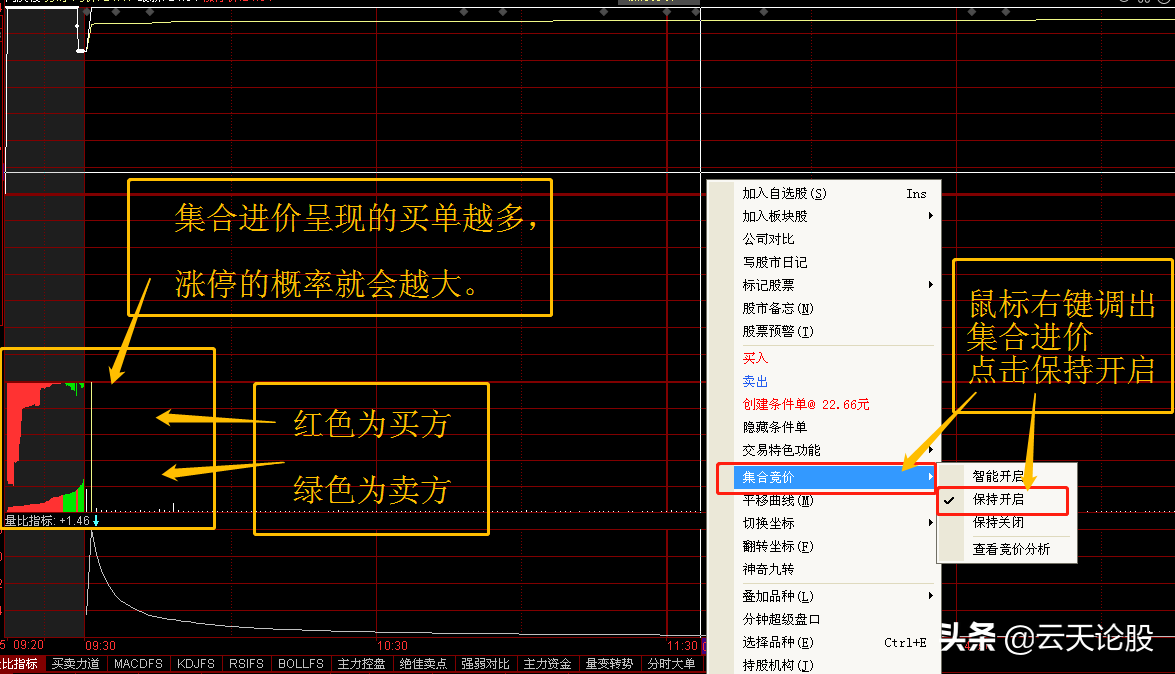Open the KDJFS indicator tab
Viewport: 1175px width, 674px height.
(x=196, y=664)
